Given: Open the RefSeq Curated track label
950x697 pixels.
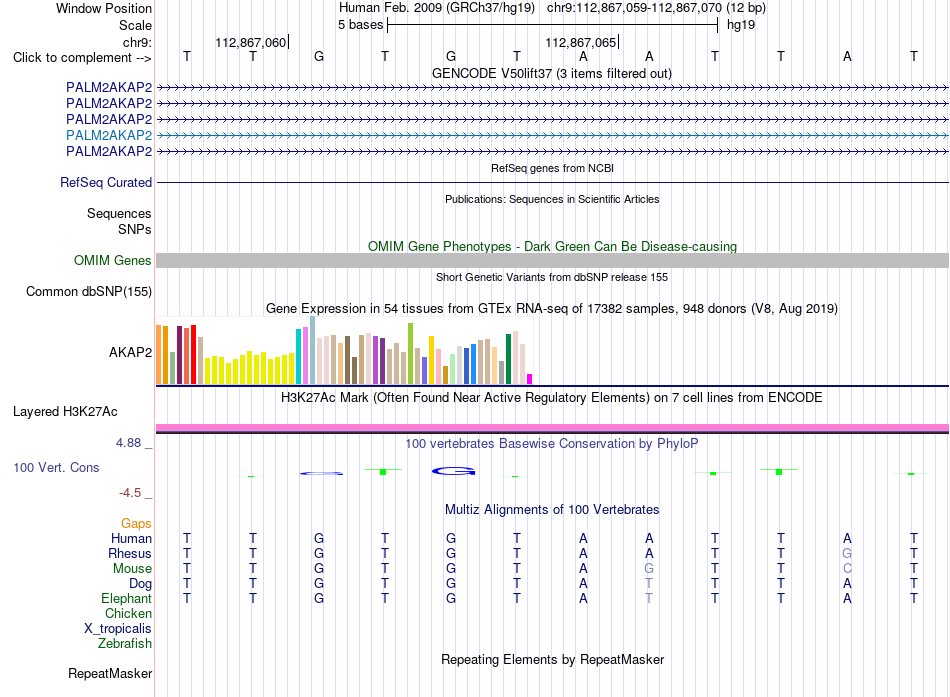Looking at the screenshot, I should pos(106,182).
